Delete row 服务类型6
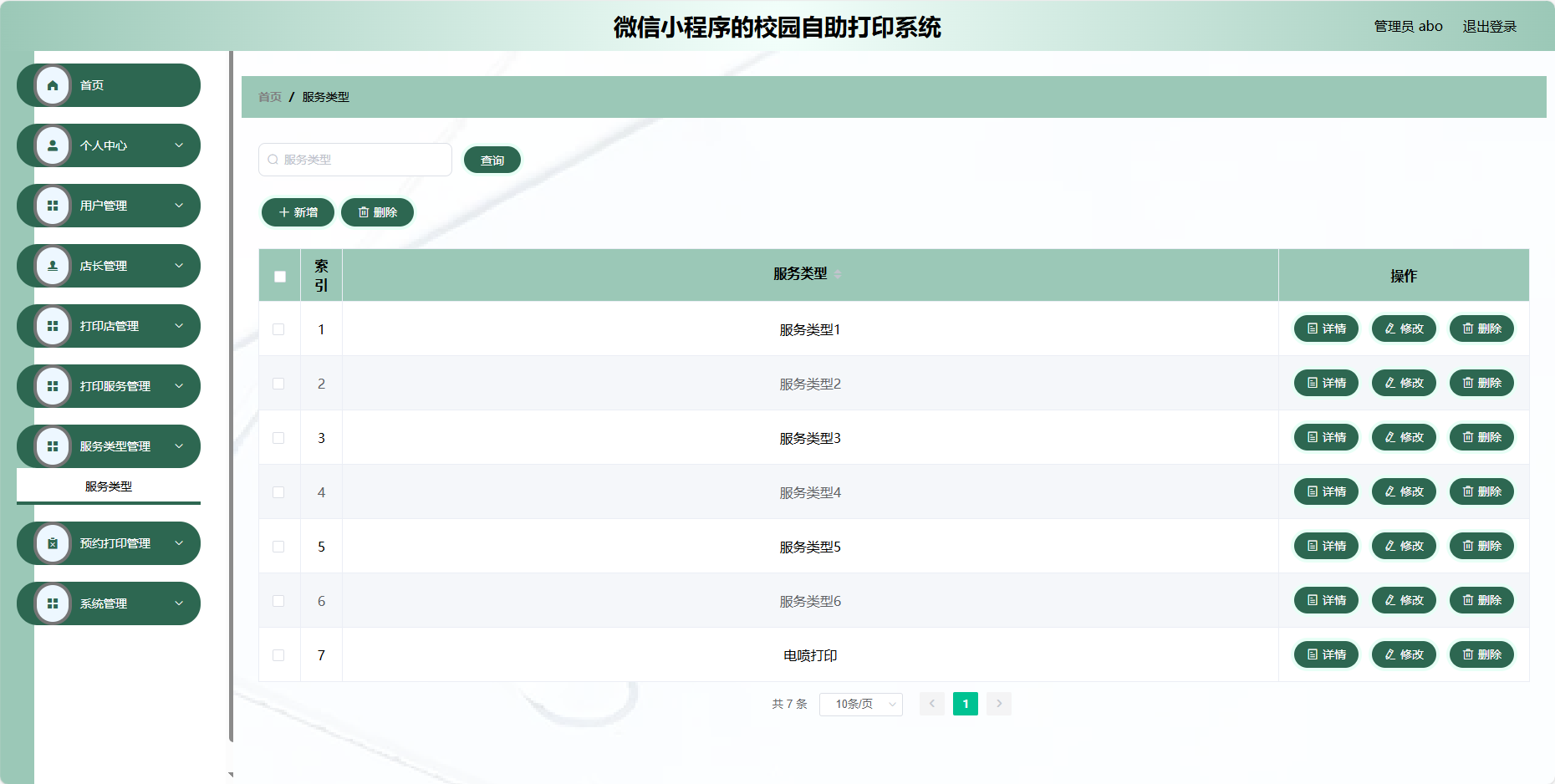This screenshot has width=1555, height=784. click(1481, 600)
